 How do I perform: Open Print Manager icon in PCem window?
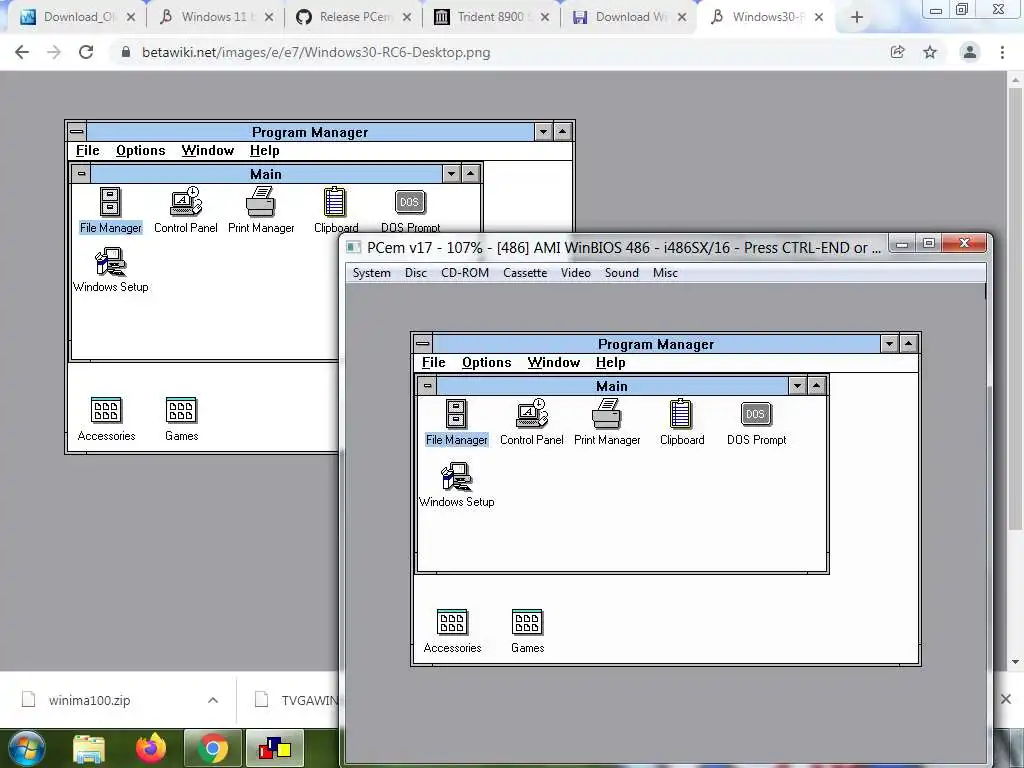tap(607, 422)
